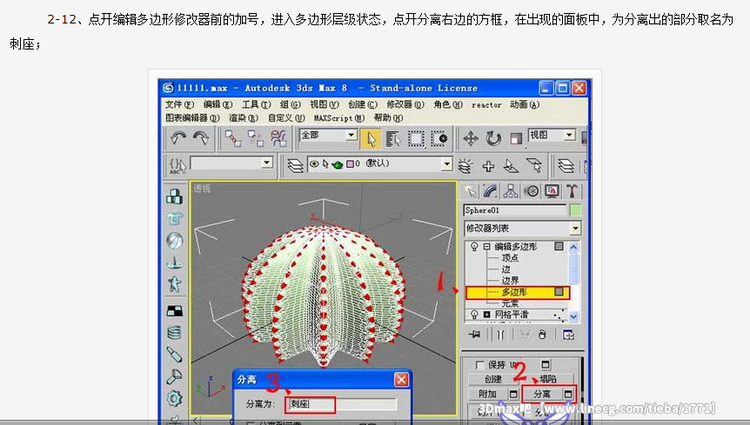Click the checkered material icon in sidebar
This screenshot has height=425, width=750.
[x=175, y=311]
